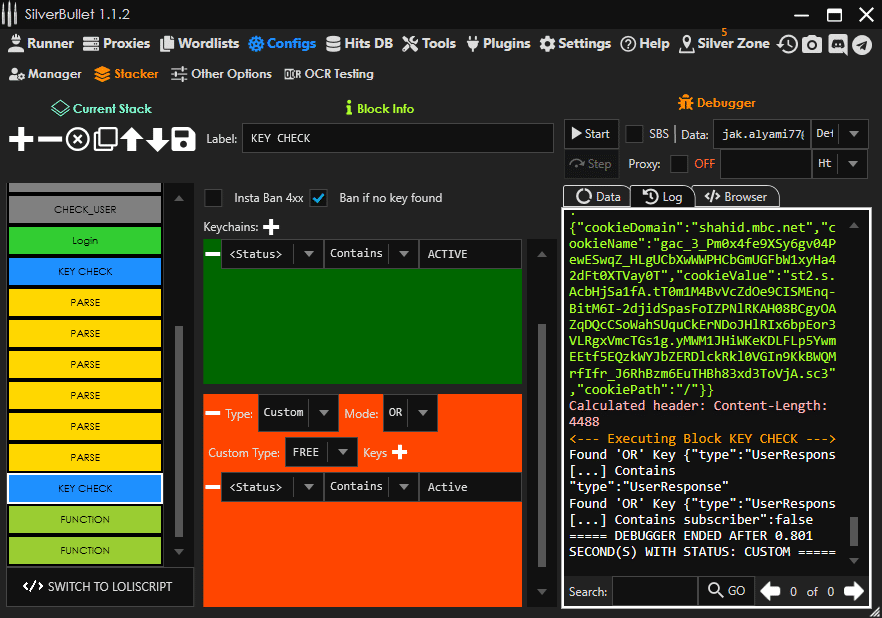Switch to the Browser tab in debugger

(x=737, y=197)
